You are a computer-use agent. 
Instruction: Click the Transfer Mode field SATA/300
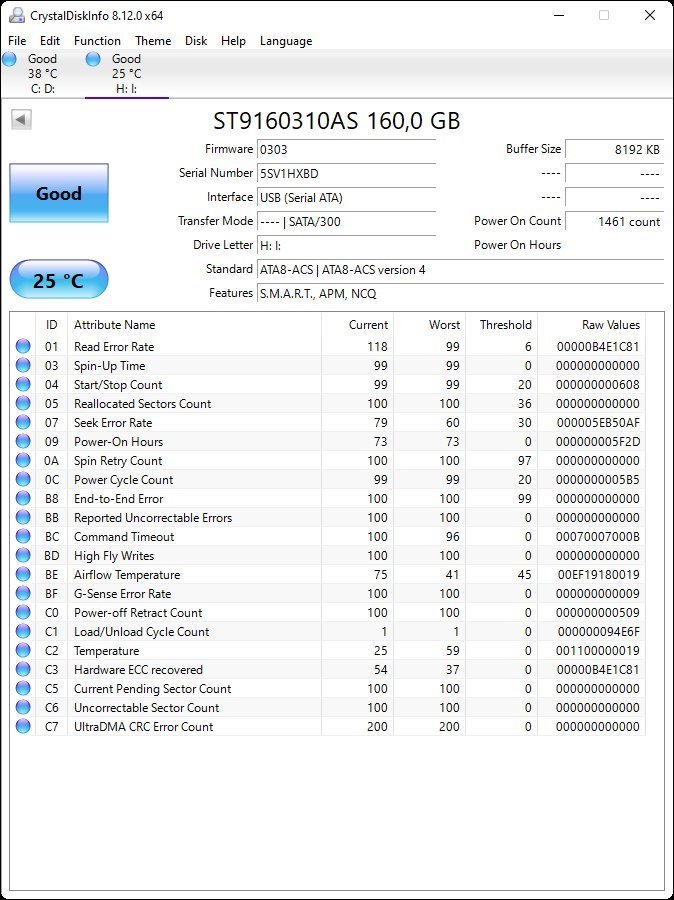pos(346,222)
